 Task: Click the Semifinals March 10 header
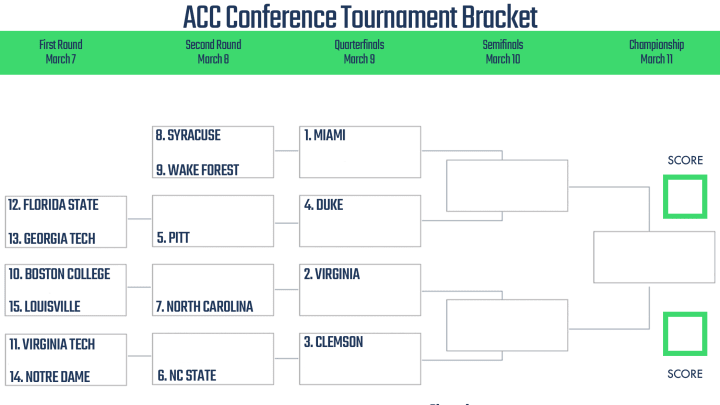(x=503, y=52)
